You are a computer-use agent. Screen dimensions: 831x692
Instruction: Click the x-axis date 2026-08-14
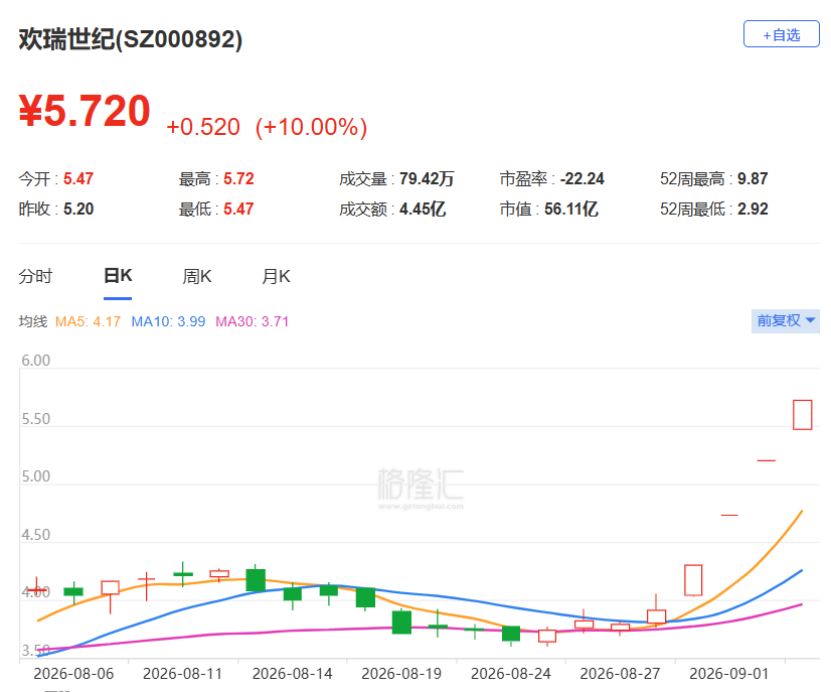click(x=292, y=673)
